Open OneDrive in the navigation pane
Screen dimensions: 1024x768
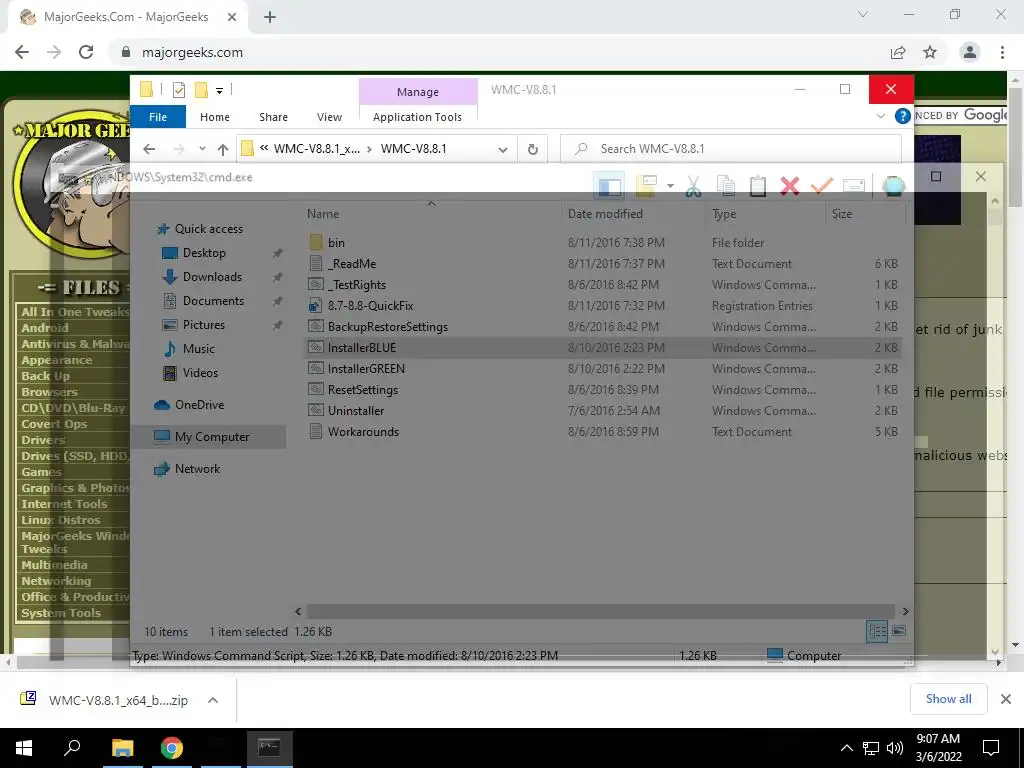click(x=199, y=405)
